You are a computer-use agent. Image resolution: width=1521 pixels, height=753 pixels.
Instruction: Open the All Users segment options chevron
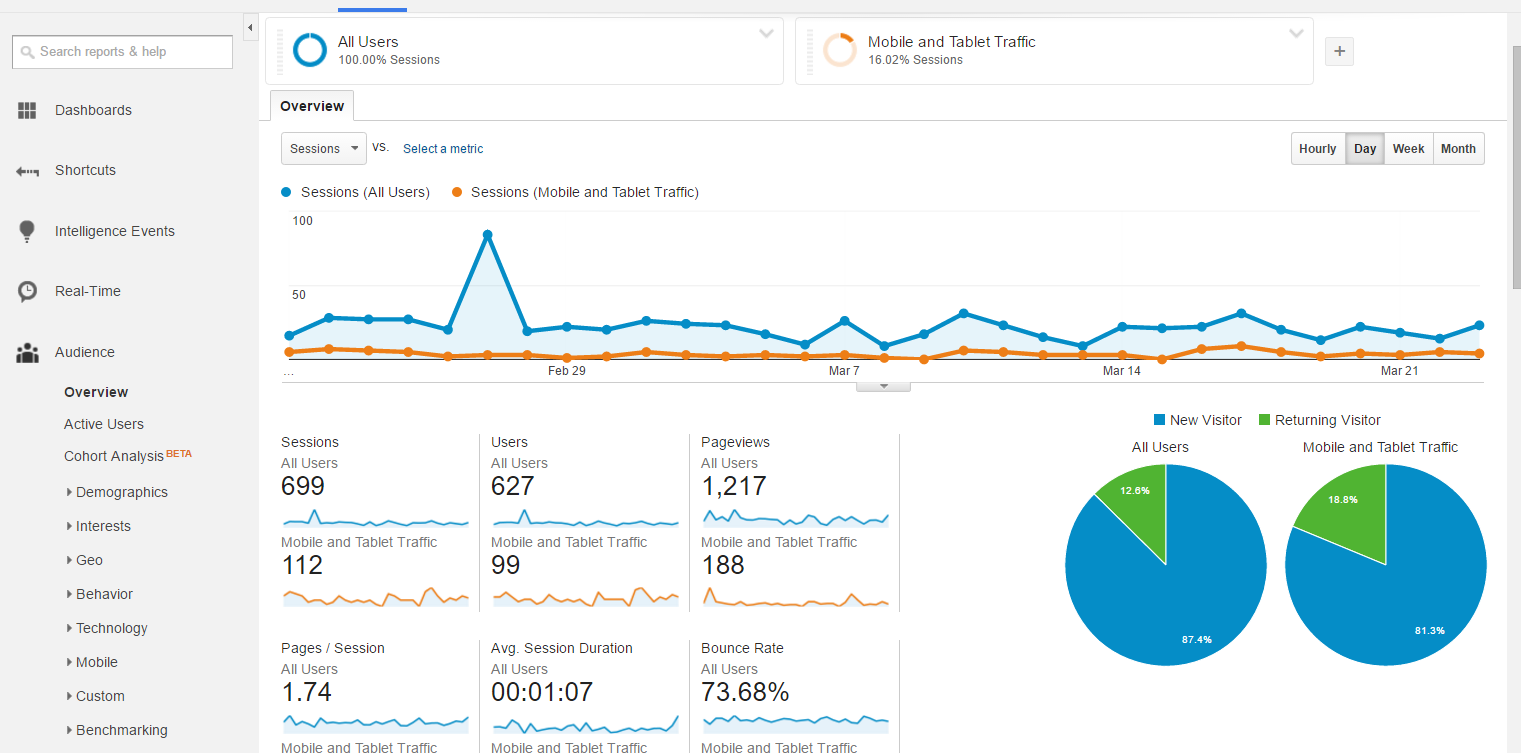pos(766,33)
